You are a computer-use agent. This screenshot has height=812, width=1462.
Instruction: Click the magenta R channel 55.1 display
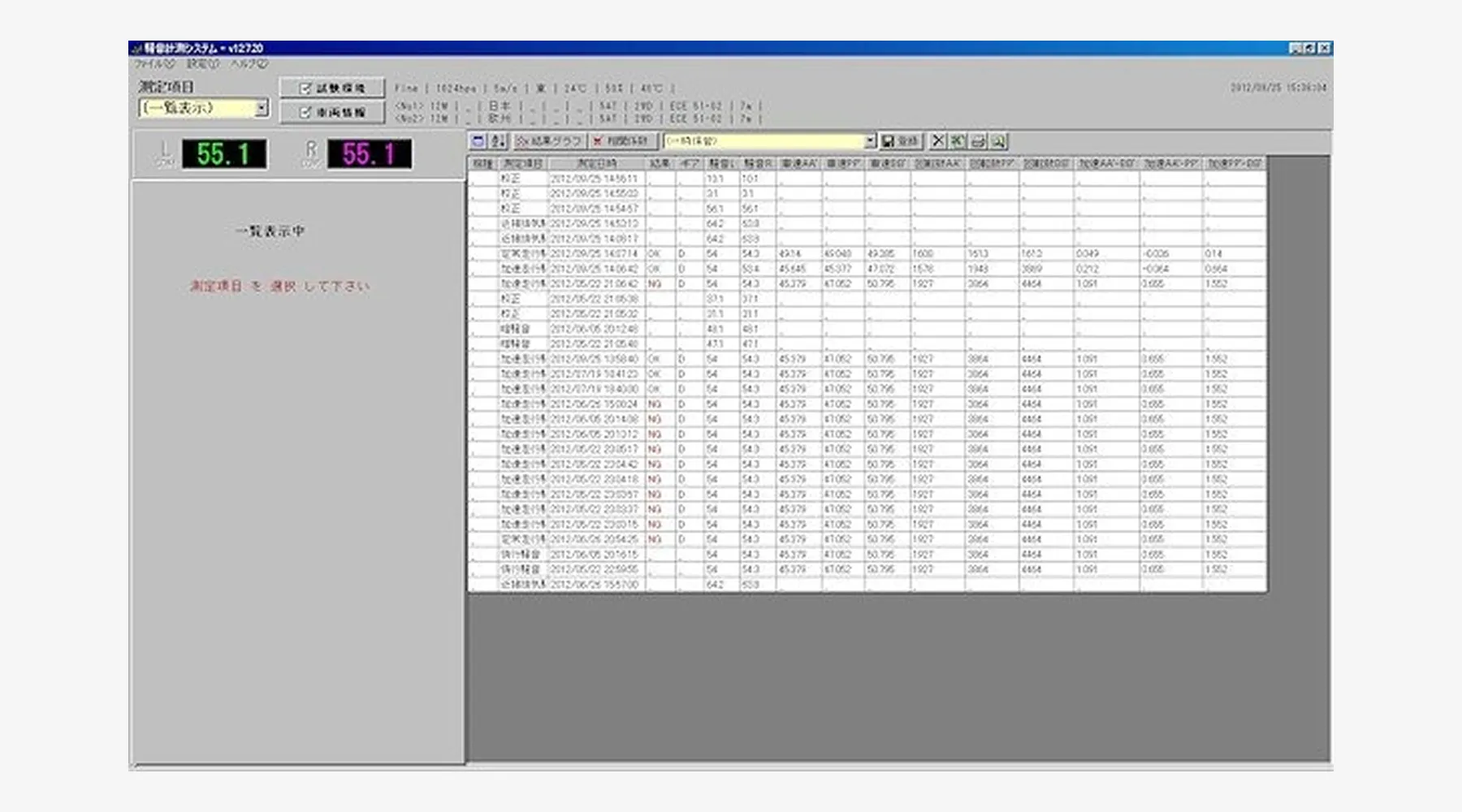pyautogui.click(x=370, y=154)
